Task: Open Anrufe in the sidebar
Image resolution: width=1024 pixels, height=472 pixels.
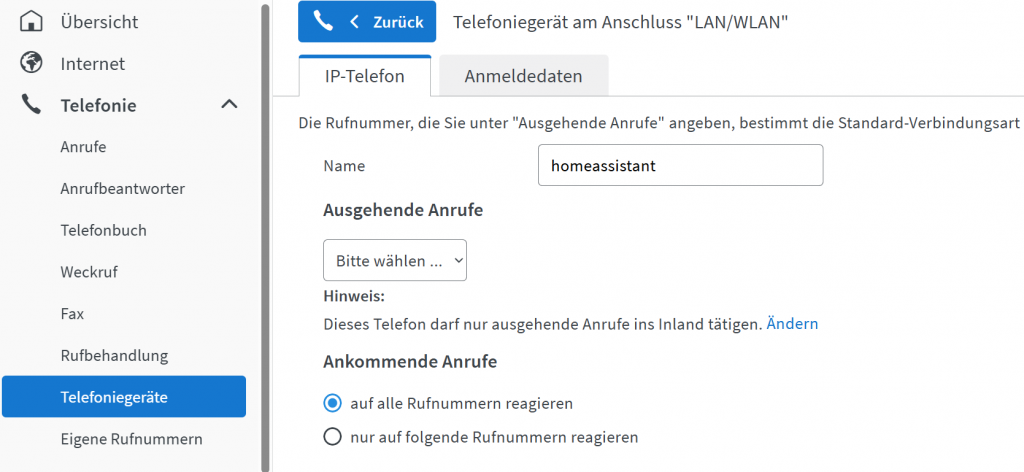Action: 83,147
